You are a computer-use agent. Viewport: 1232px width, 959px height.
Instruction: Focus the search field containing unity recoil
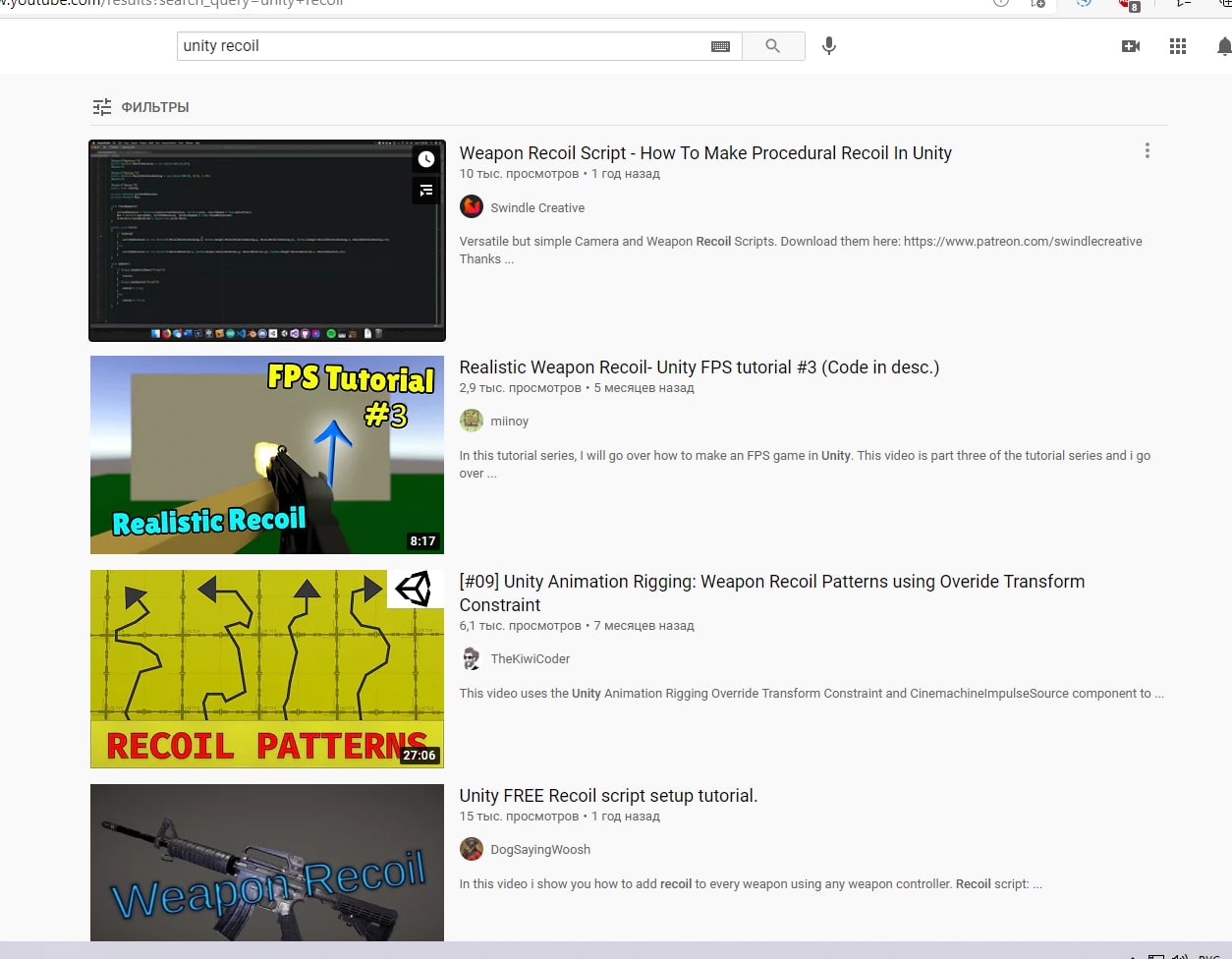click(x=442, y=46)
